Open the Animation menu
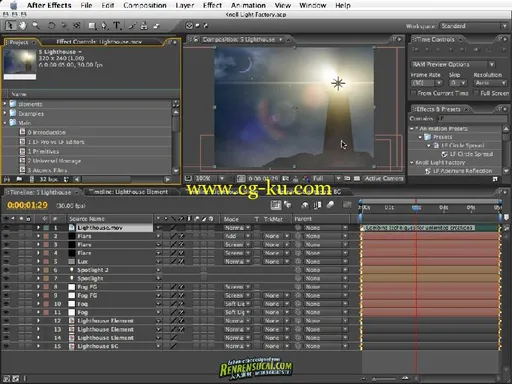Screen dimensions: 512x384 (248, 5)
